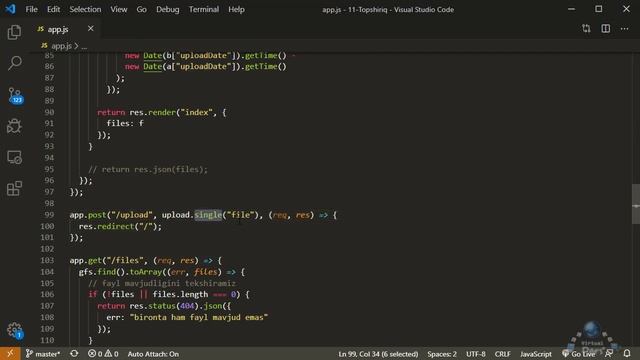Viewport: 640px width, 360px height.
Task: Click Ln 99, Col 34 cursor position
Action: coord(378,354)
